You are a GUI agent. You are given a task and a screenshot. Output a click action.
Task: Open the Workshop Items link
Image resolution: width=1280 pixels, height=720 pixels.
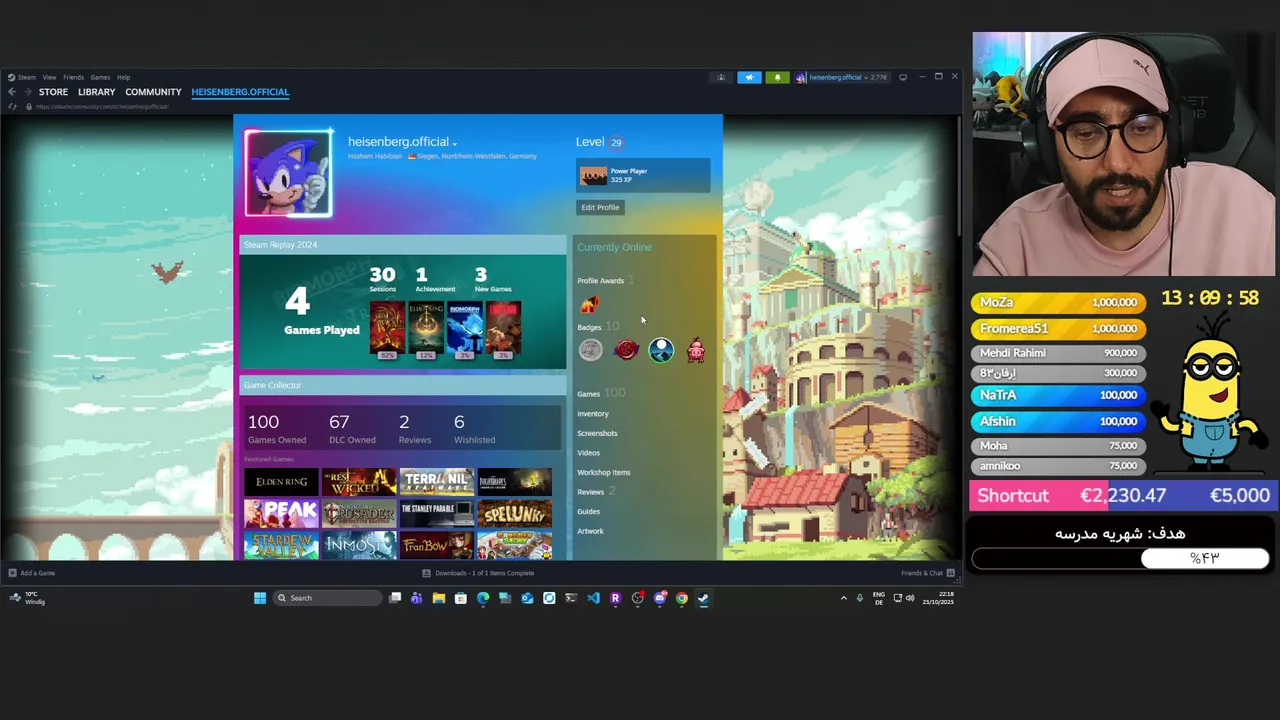(604, 472)
